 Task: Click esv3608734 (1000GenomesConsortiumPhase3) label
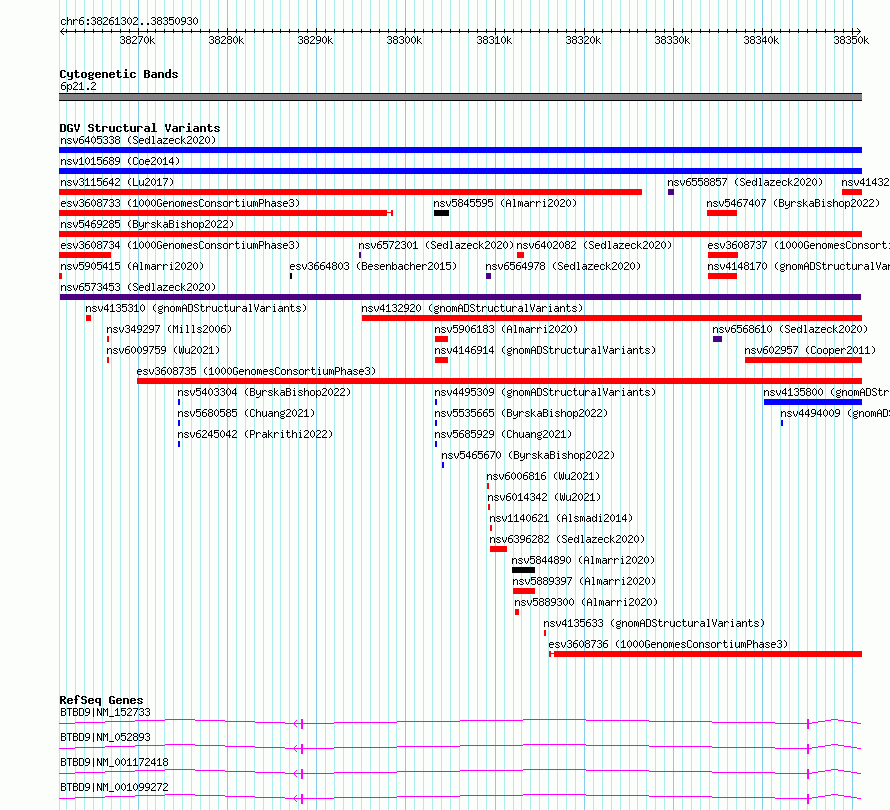pos(180,245)
